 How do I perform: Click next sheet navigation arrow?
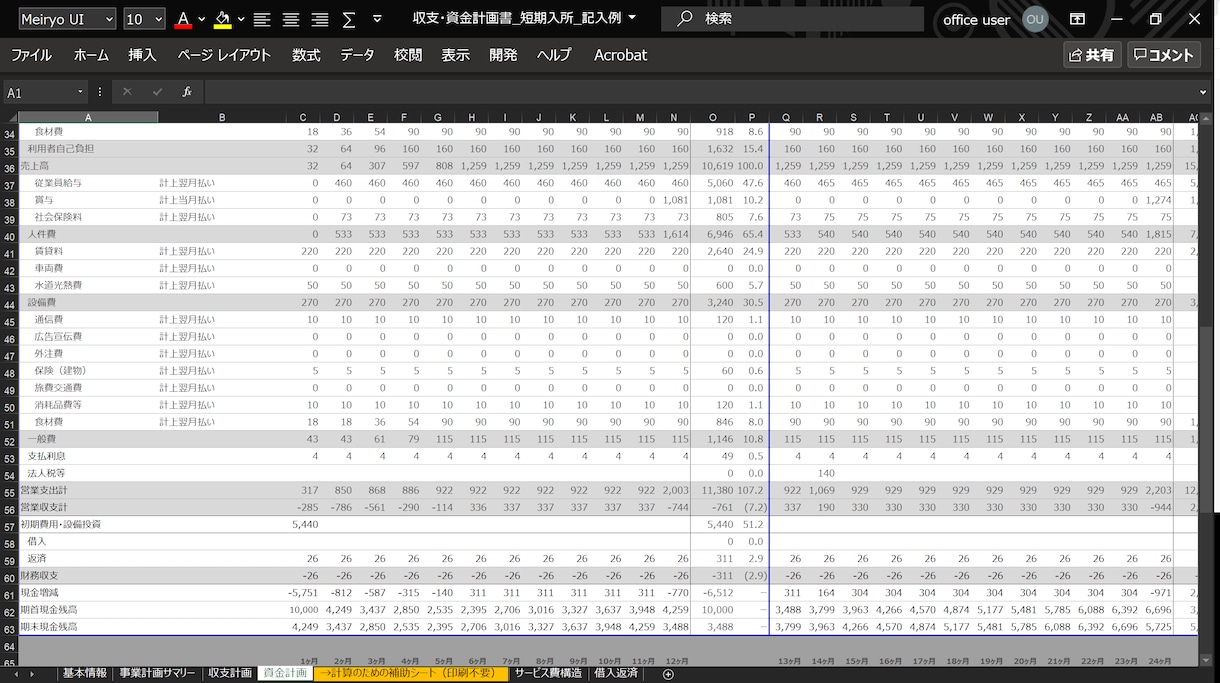click(32, 674)
